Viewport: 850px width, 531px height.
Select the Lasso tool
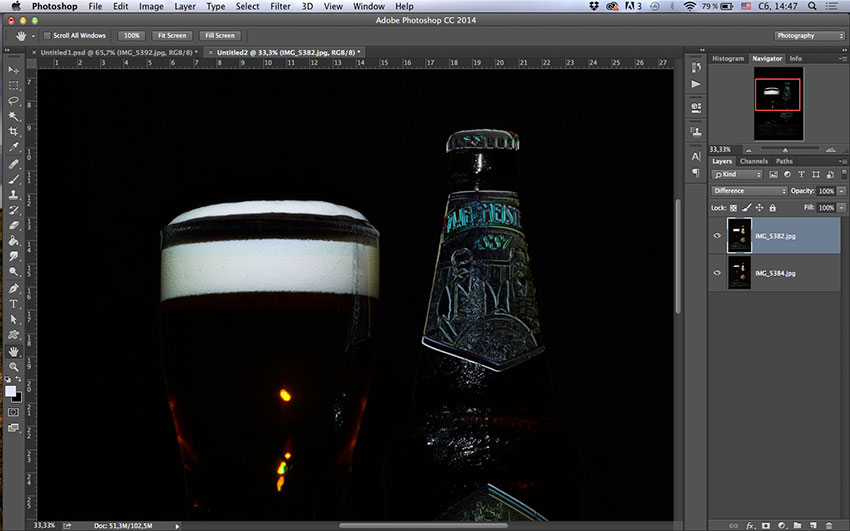click(14, 101)
